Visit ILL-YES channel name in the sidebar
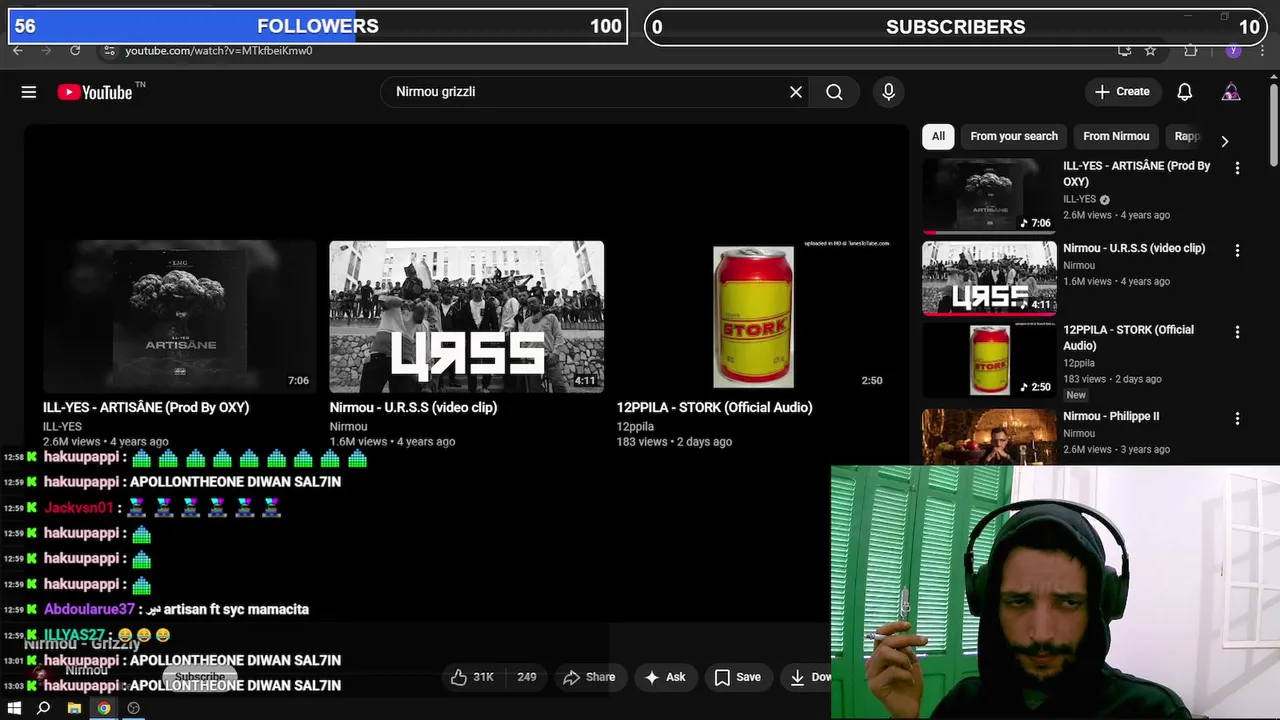 [x=1080, y=199]
